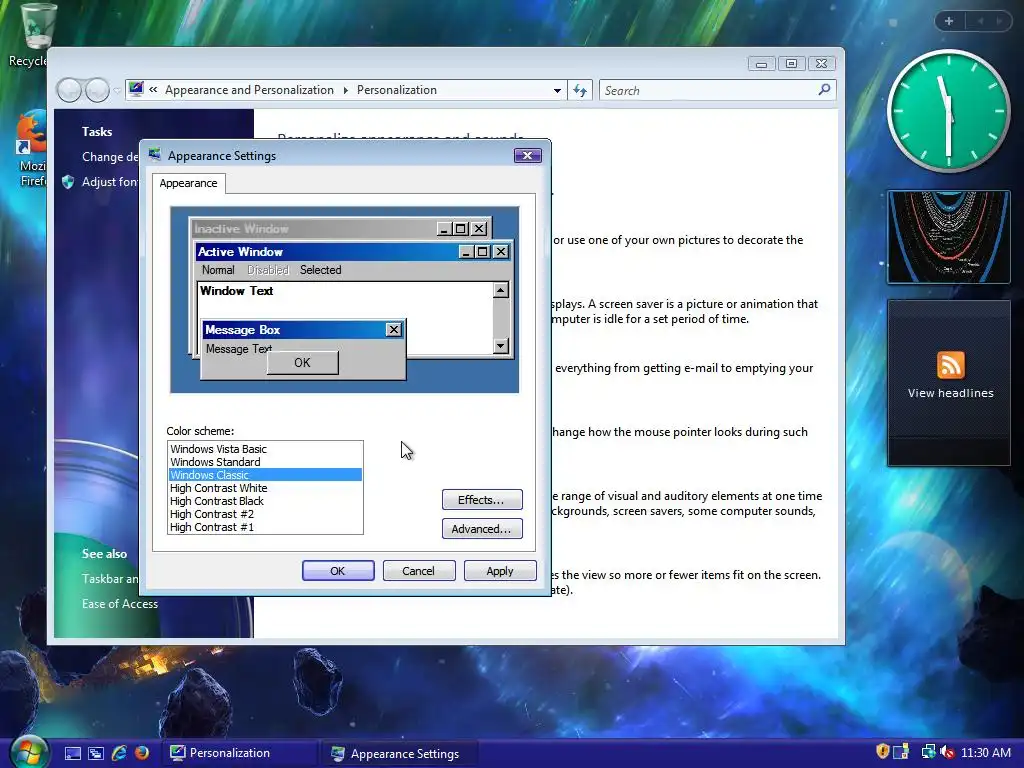Open the Ease of Access link
This screenshot has width=1024, height=768.
120,603
